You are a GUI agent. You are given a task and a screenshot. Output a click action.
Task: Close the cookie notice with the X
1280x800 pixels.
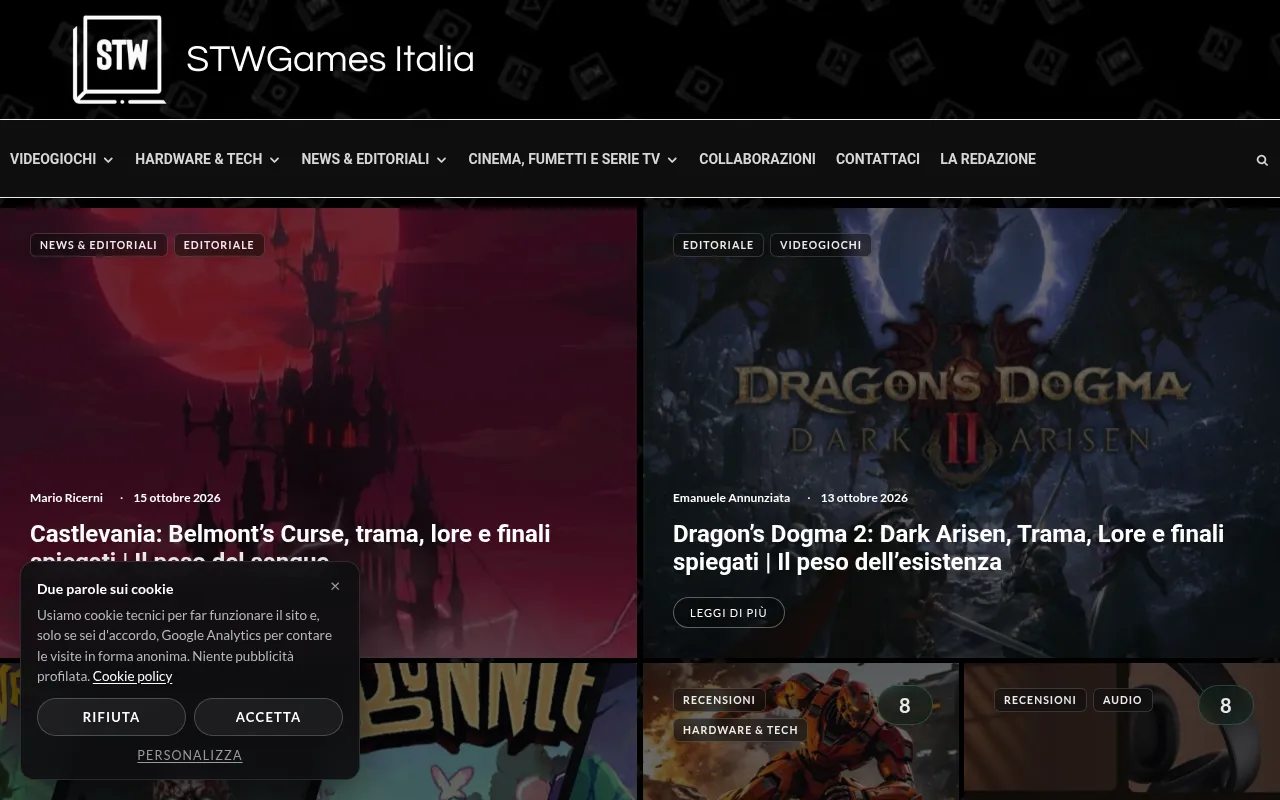(x=335, y=586)
